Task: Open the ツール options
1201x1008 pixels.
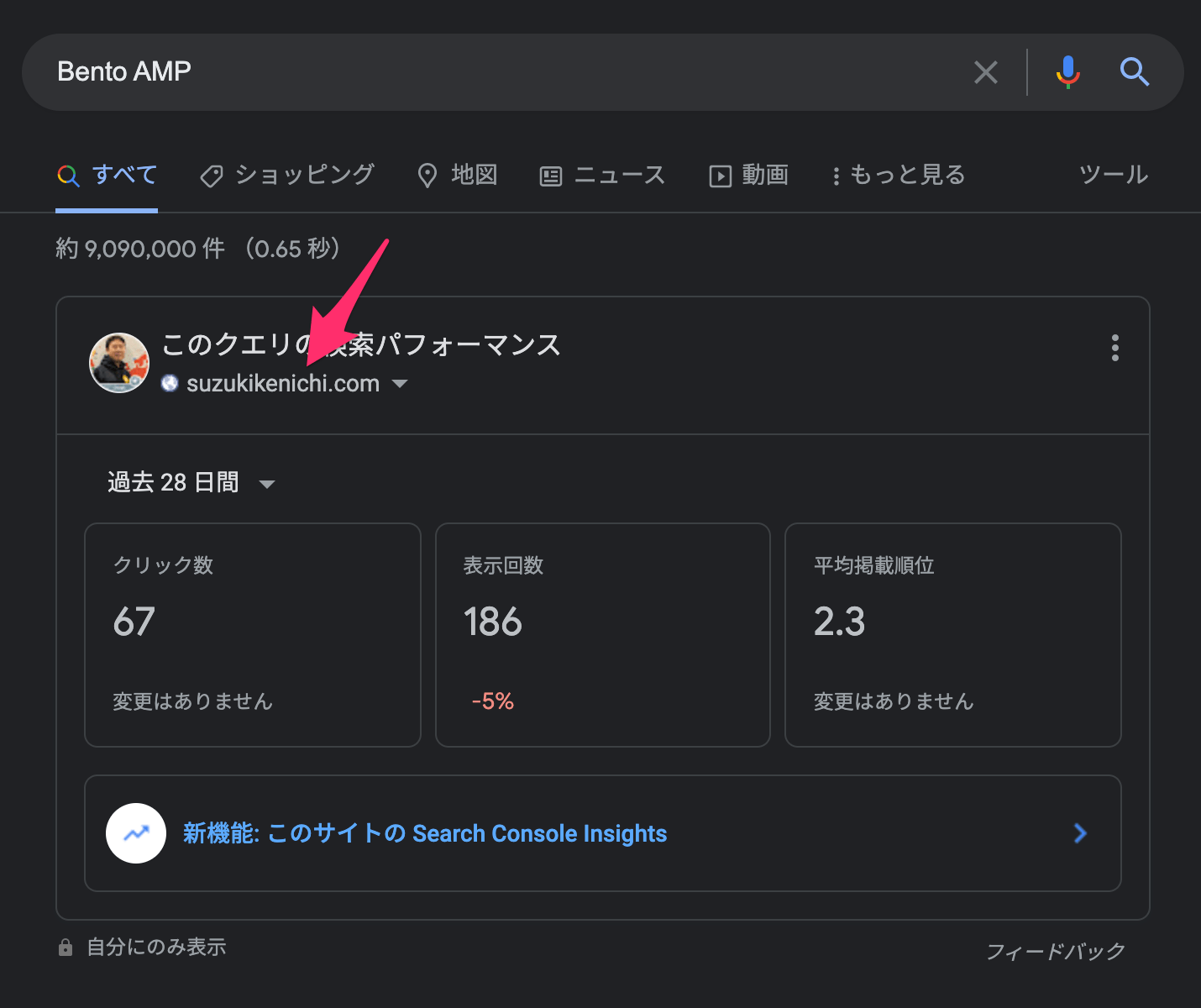Action: 1114,175
